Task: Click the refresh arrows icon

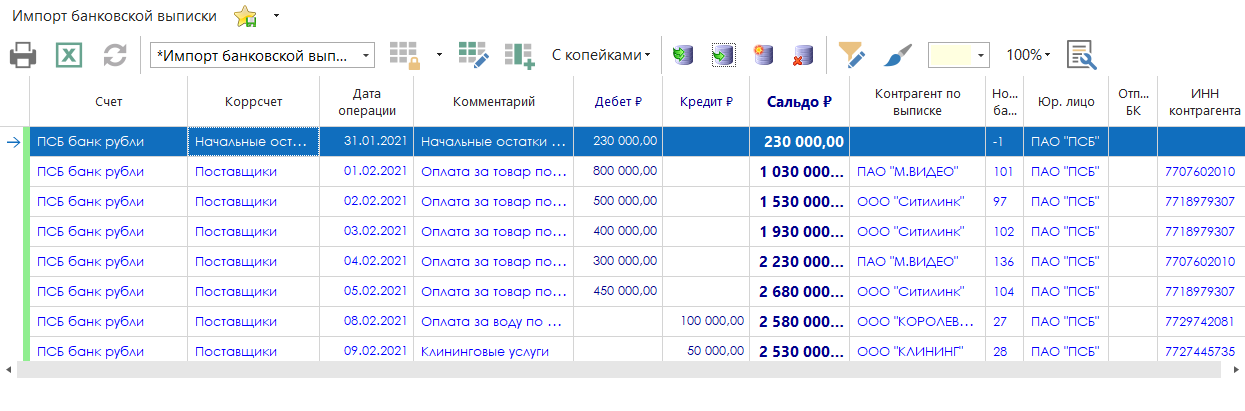Action: coord(115,55)
